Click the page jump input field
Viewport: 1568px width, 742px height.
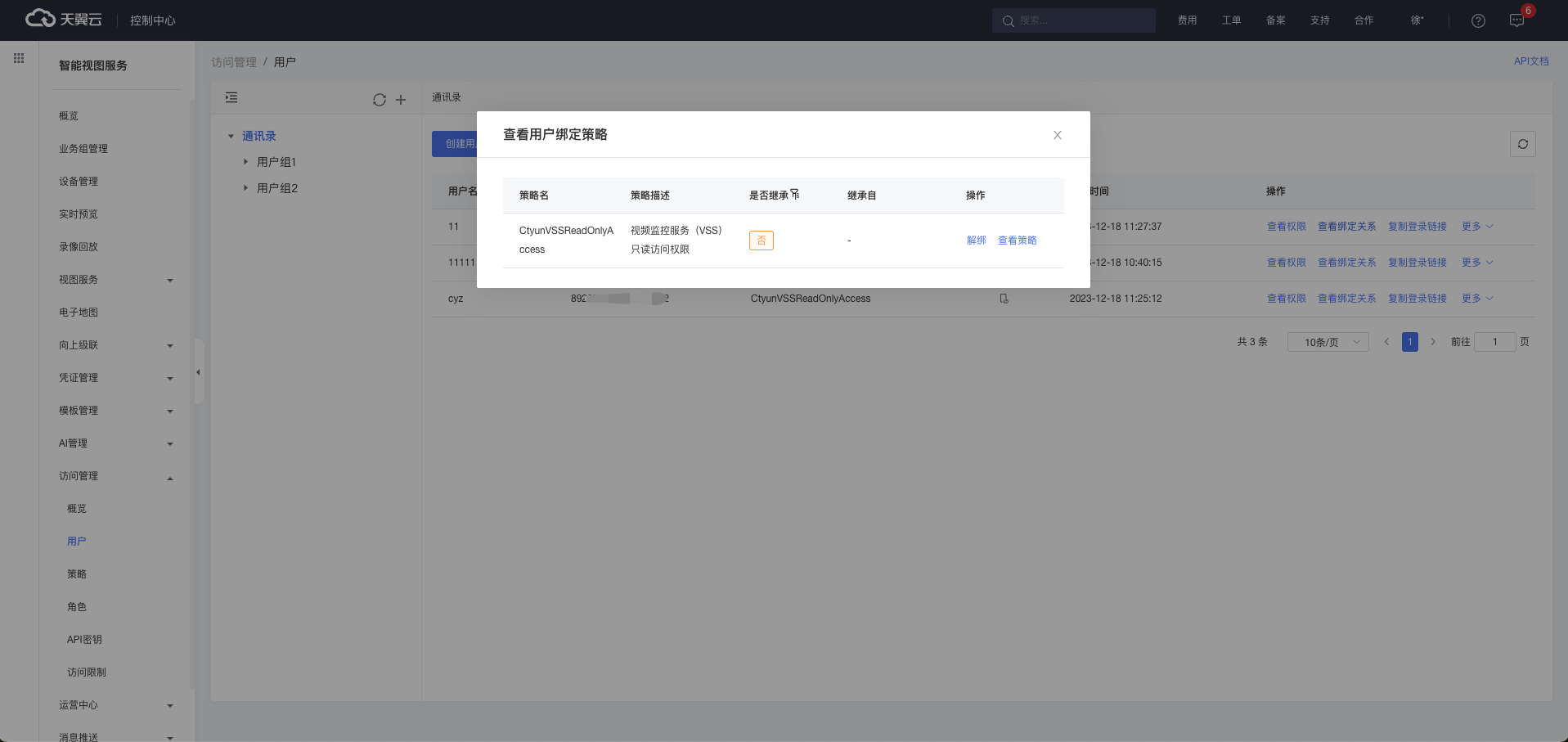pyautogui.click(x=1494, y=342)
